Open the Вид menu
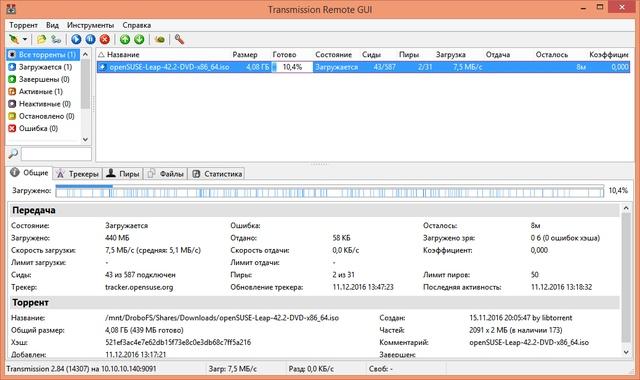This screenshot has height=380, width=640. 52,25
